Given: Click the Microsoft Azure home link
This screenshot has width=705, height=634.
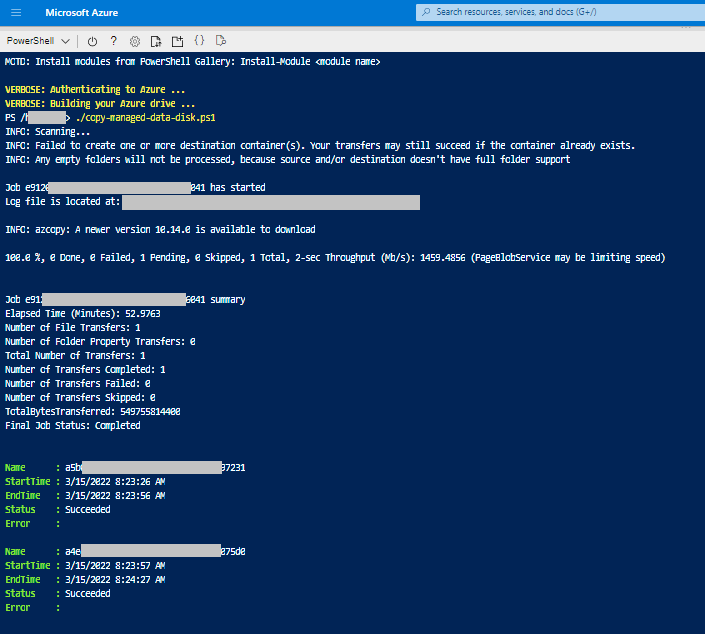Looking at the screenshot, I should pos(81,13).
